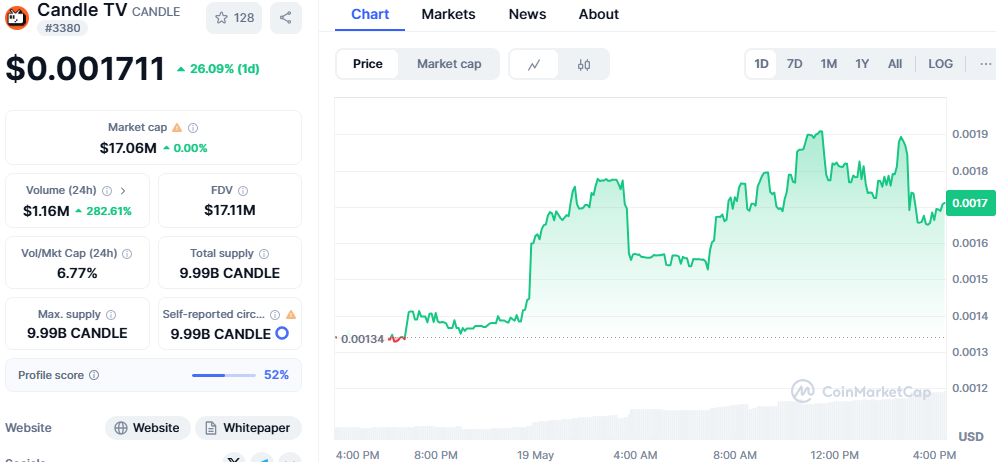996x462 pixels.
Task: Show the Profile score info icon
Action: tap(94, 376)
